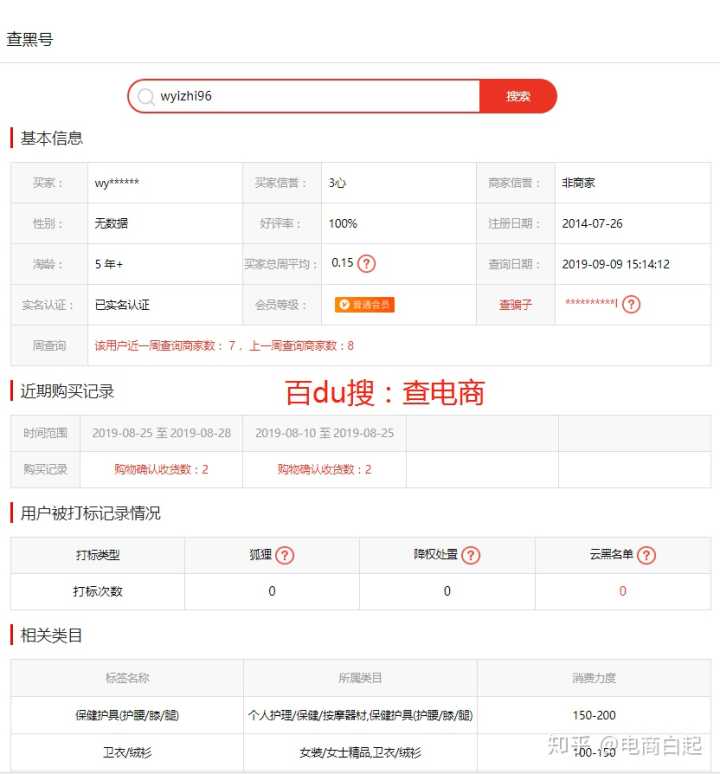Click the 云黑名单 help question icon
The width and height of the screenshot is (720, 774).
(646, 555)
